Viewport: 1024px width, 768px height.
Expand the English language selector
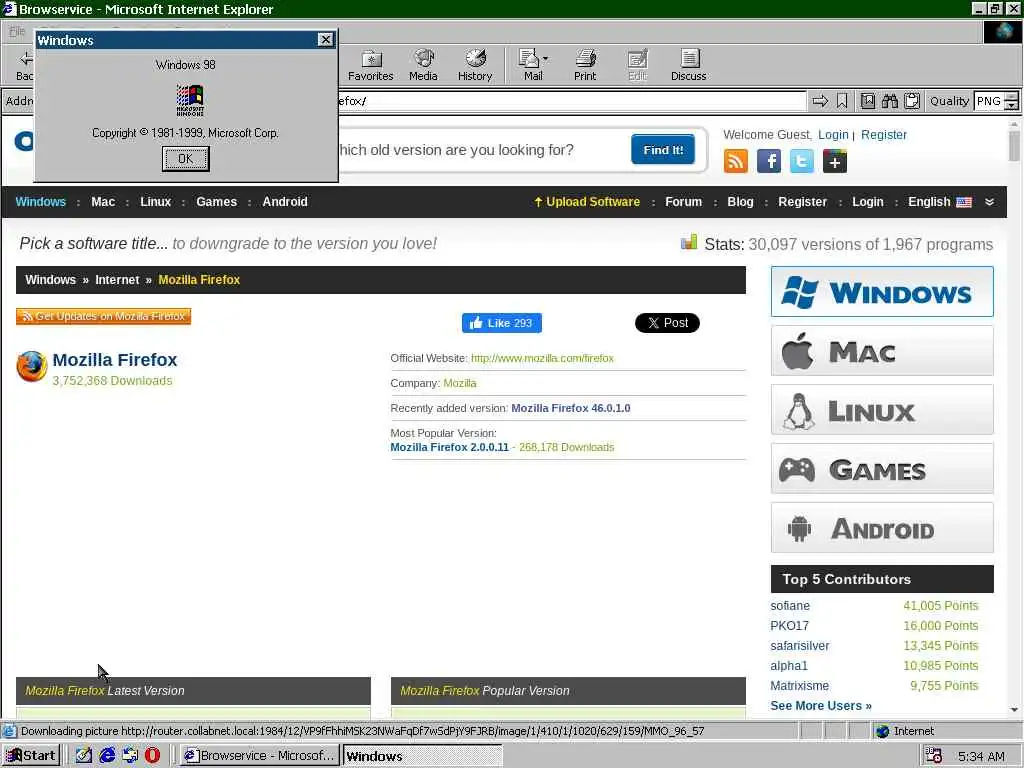(x=940, y=202)
